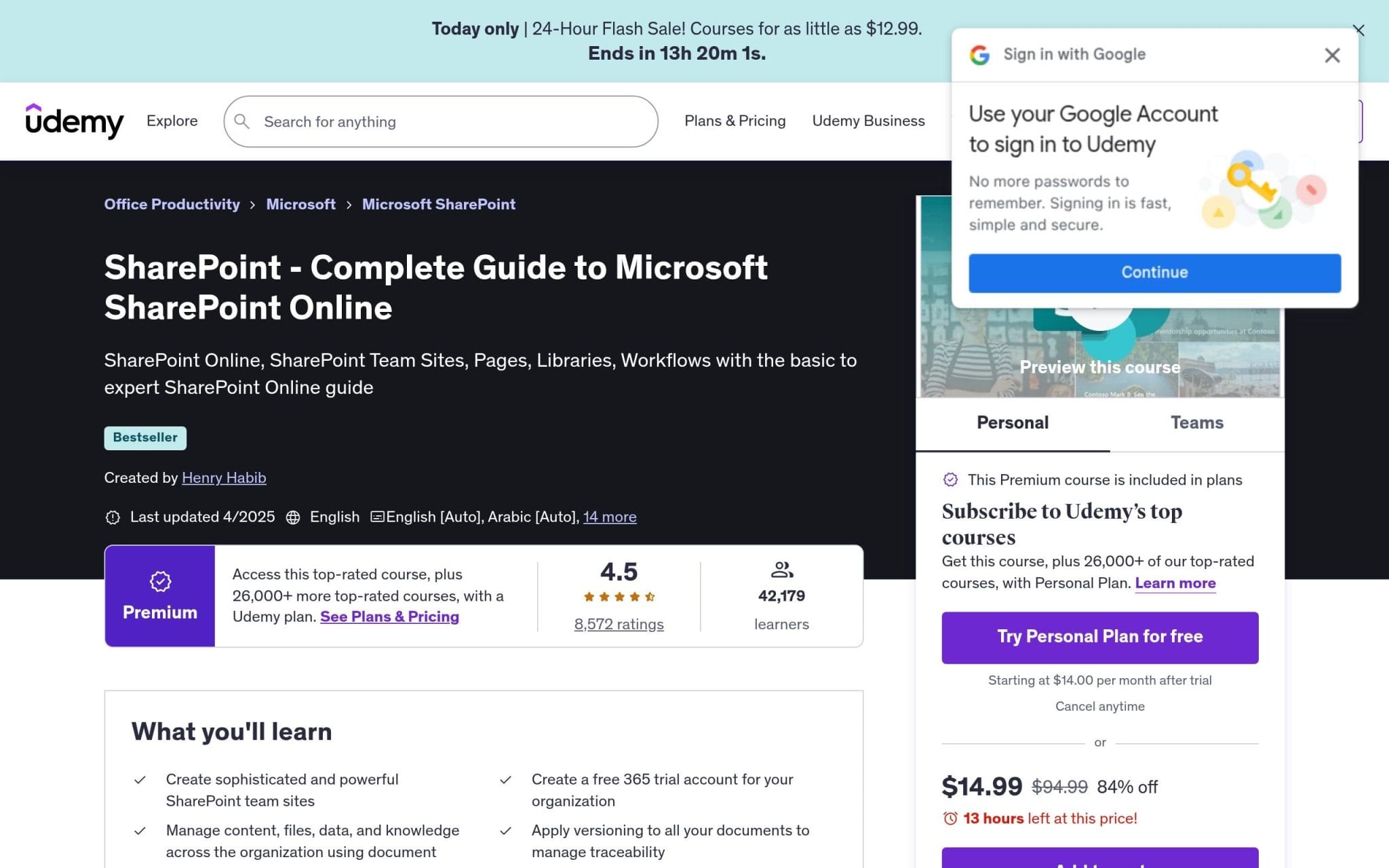Open Udemy Business
Screen dimensions: 1389x868
(x=868, y=121)
